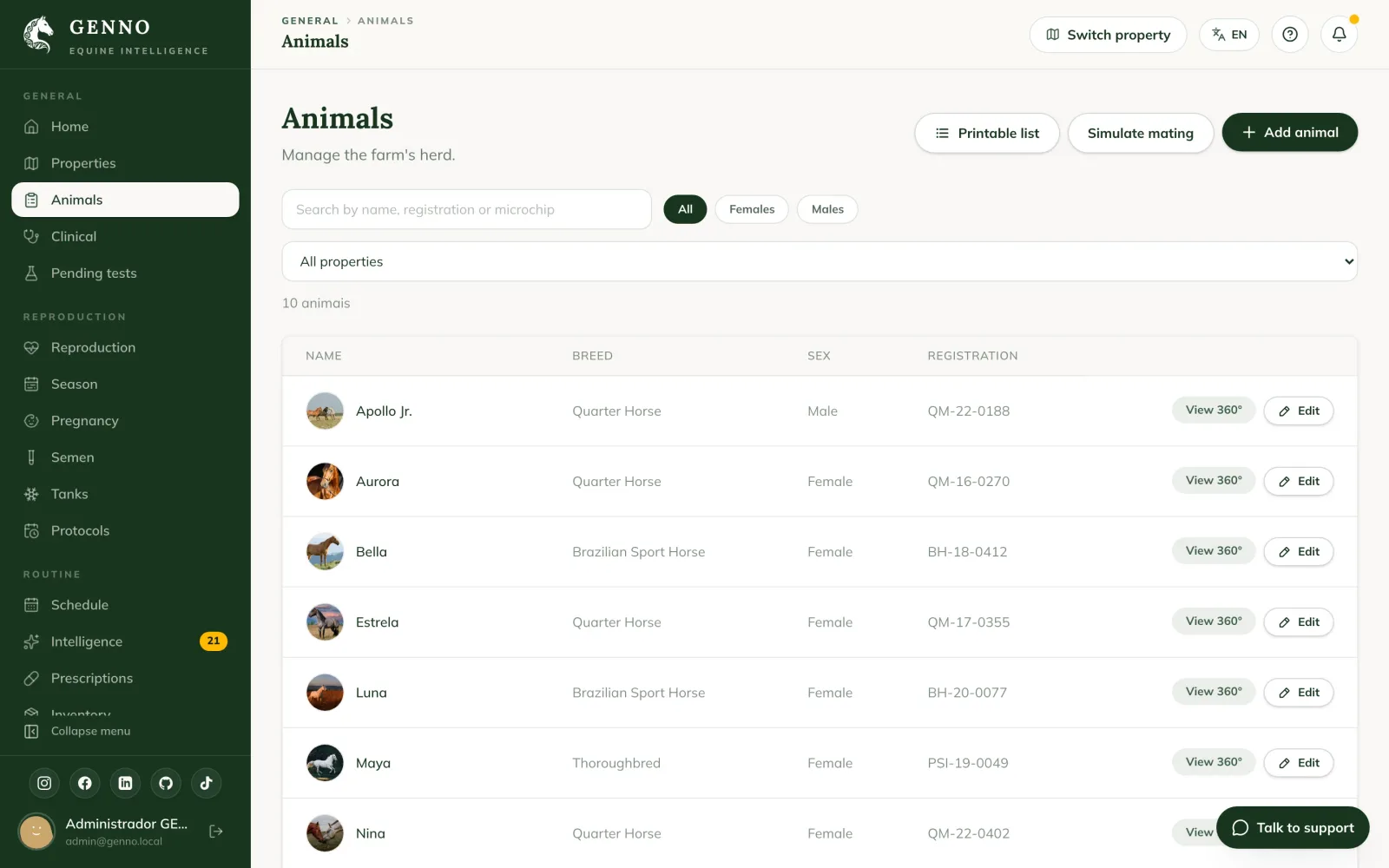Edit the Luna row
The height and width of the screenshot is (868, 1389).
[1299, 692]
